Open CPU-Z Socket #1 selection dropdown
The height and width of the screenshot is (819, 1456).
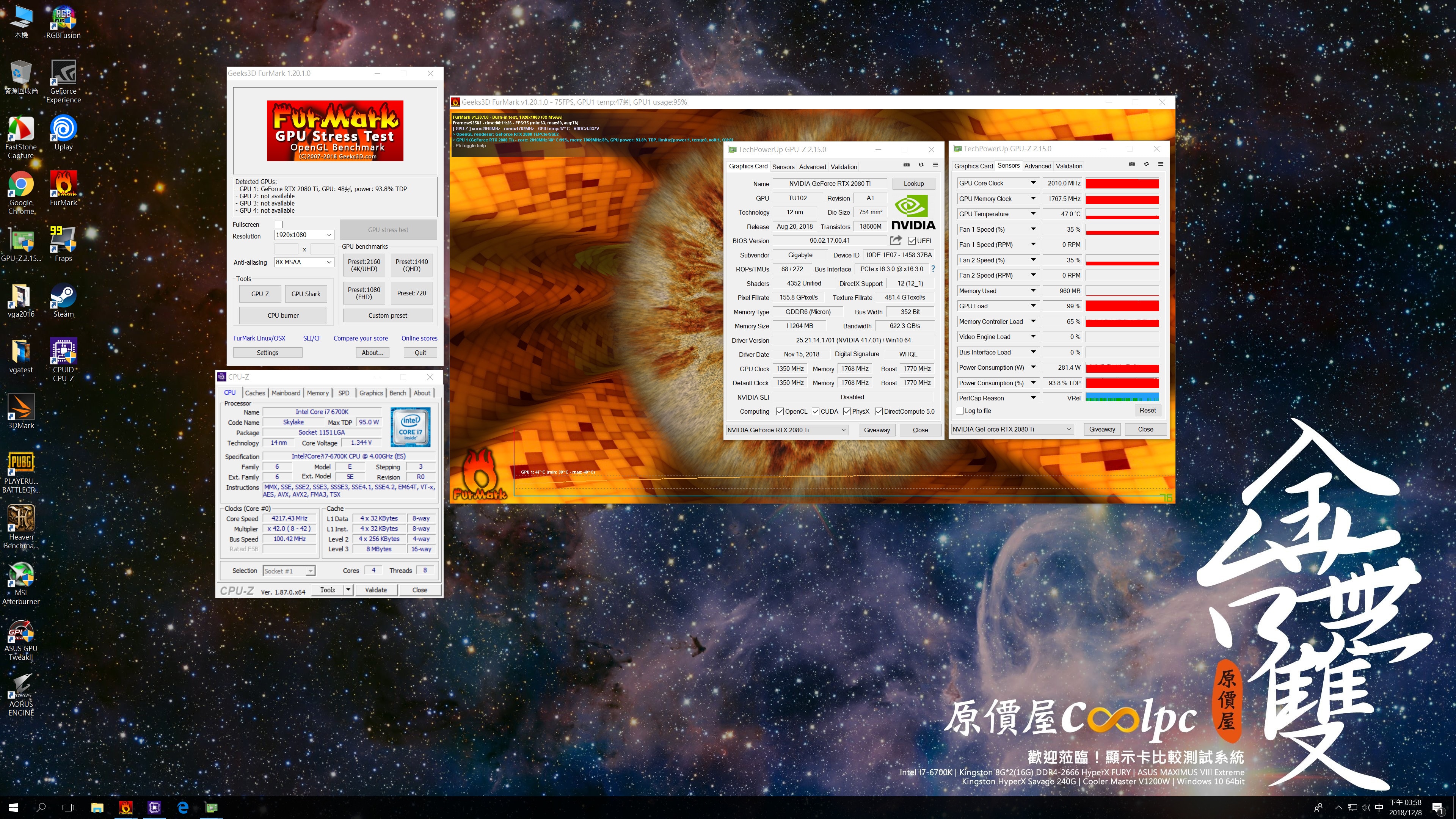[x=289, y=571]
